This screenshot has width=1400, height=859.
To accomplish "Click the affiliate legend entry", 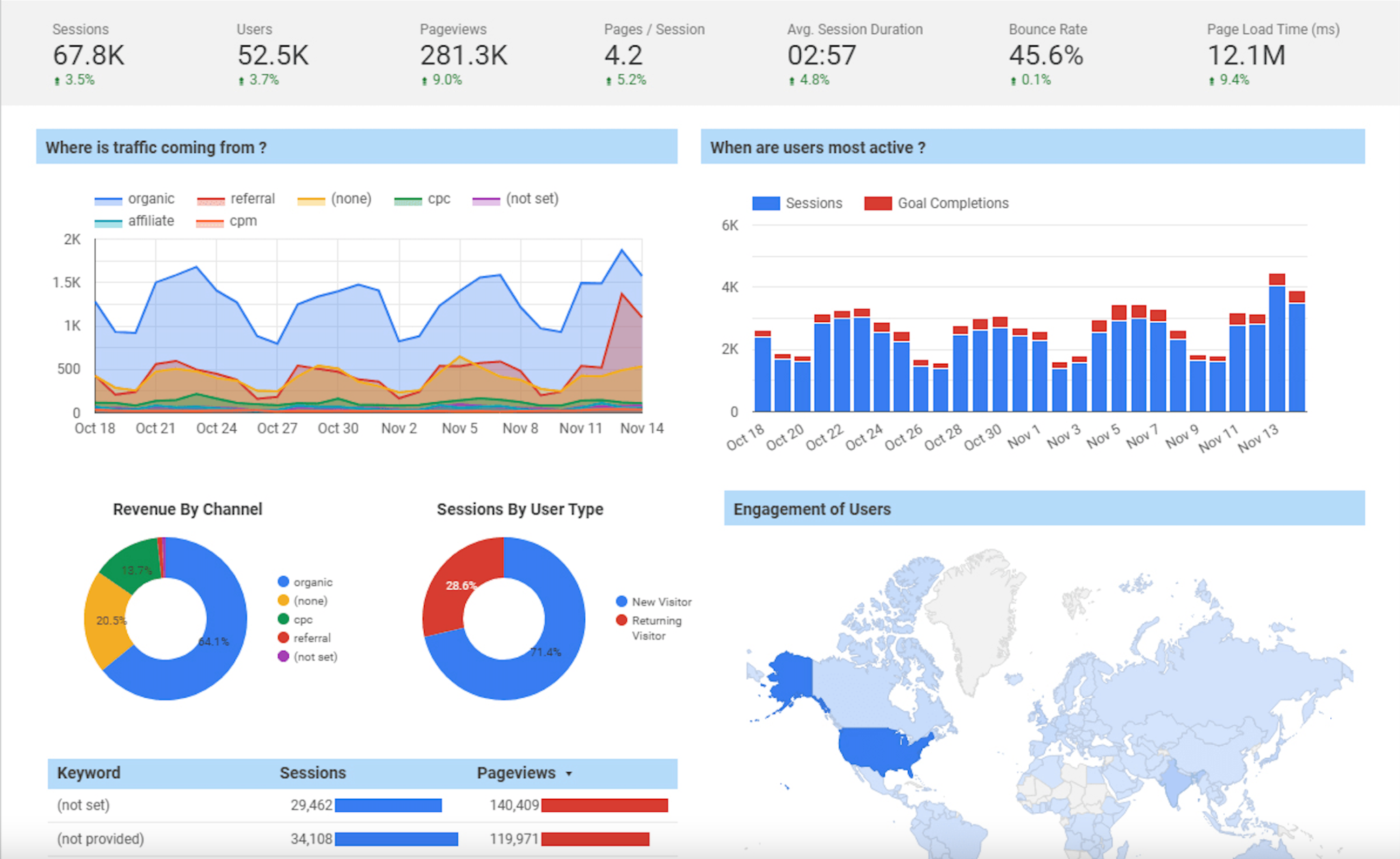I will click(x=135, y=221).
